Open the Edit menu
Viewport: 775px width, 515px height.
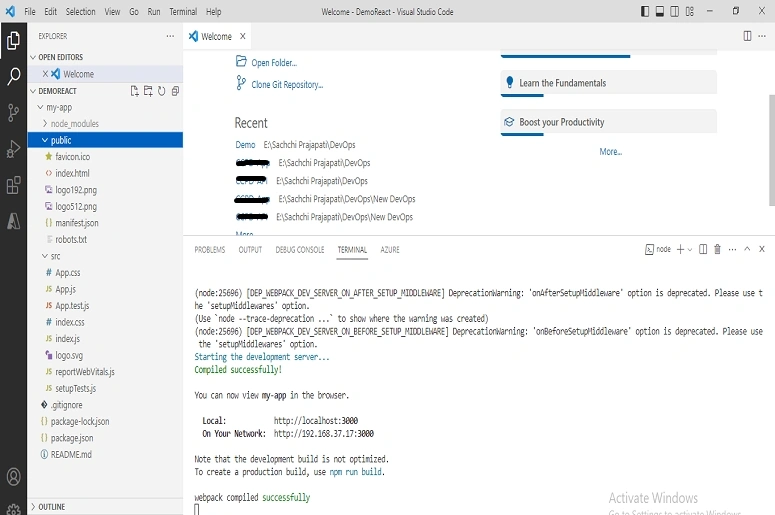[50, 11]
